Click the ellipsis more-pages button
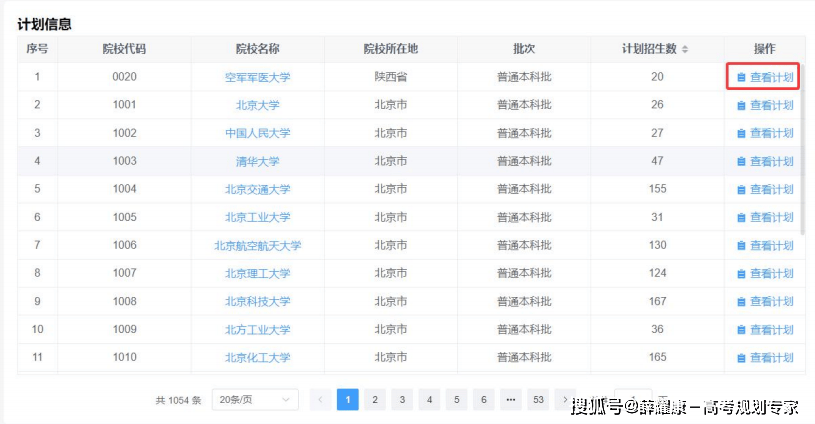The height and width of the screenshot is (424, 815). pyautogui.click(x=511, y=400)
